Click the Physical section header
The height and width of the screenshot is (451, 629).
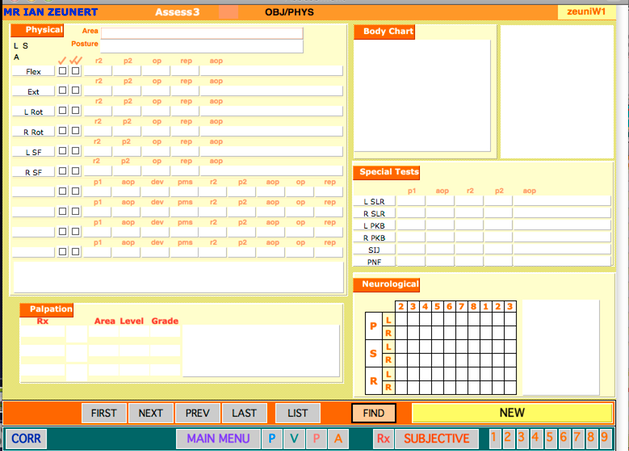click(x=37, y=30)
